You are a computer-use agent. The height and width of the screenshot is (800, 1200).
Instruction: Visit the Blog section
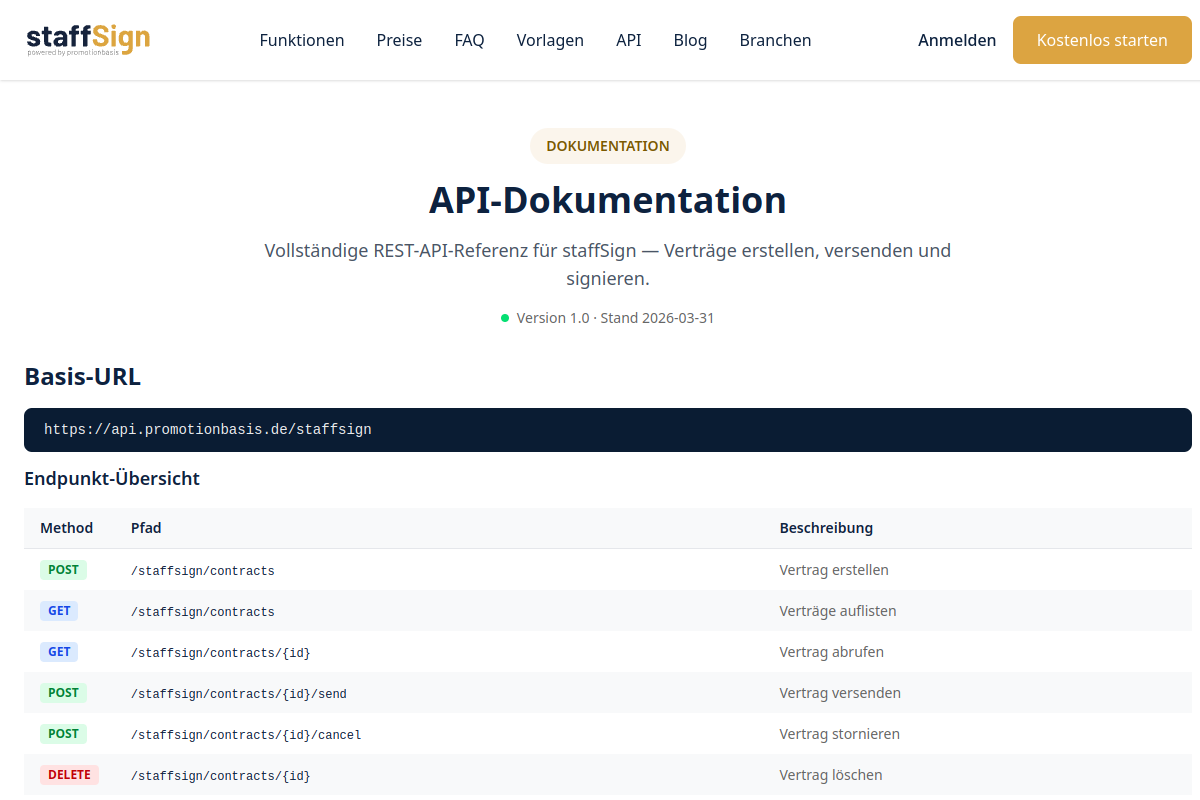[x=690, y=40]
